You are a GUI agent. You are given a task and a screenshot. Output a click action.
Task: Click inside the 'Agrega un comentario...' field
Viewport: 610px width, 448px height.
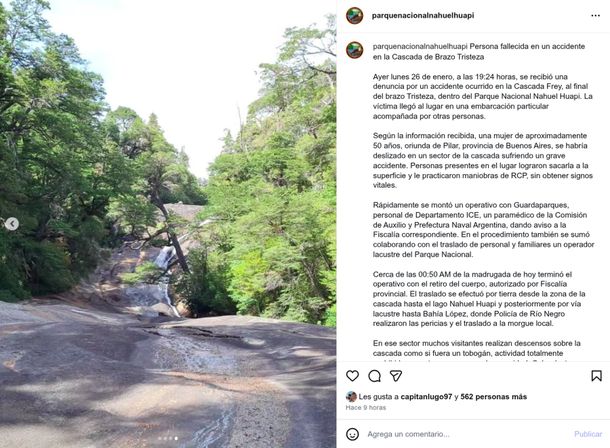pos(467,434)
